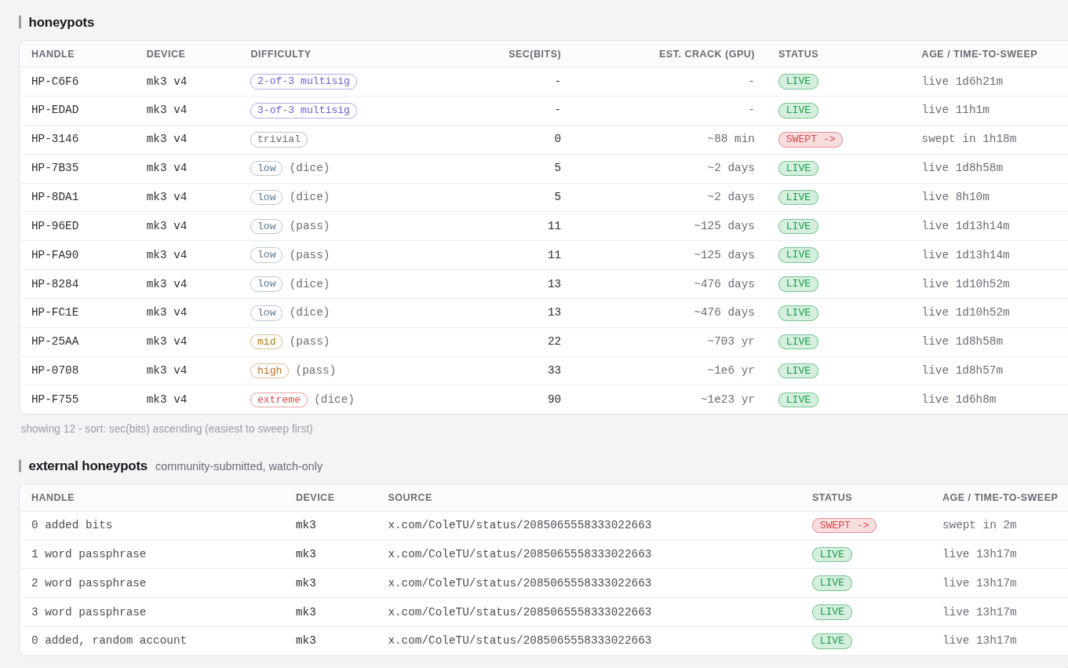Open the SWEPT -> badge for HP-3146
1068x668 pixels.
pyautogui.click(x=810, y=139)
